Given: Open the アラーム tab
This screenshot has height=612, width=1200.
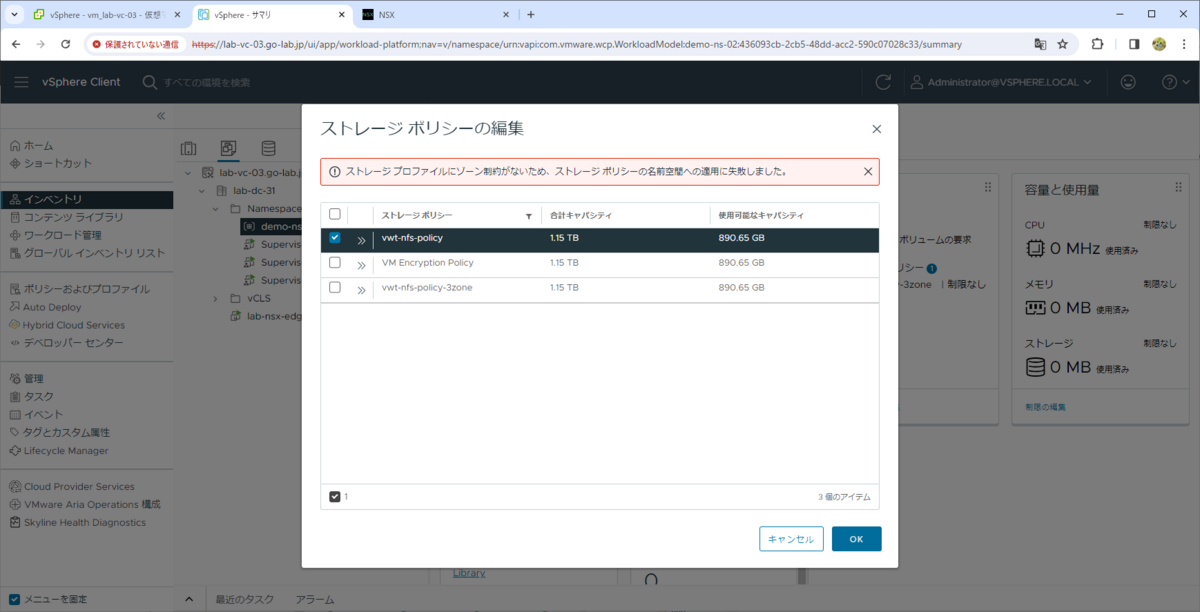Looking at the screenshot, I should click(315, 600).
